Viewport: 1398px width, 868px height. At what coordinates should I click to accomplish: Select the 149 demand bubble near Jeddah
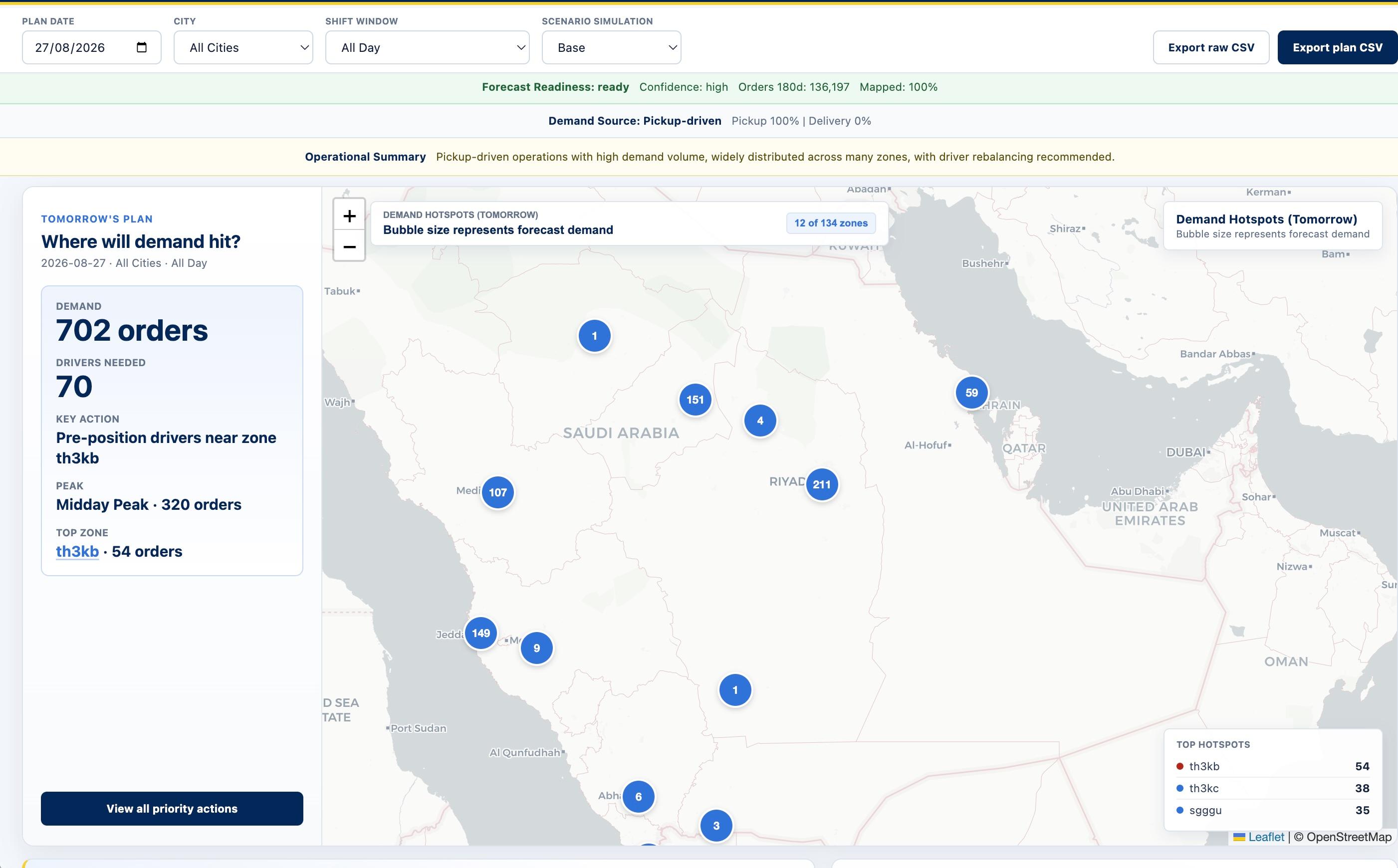click(x=480, y=633)
